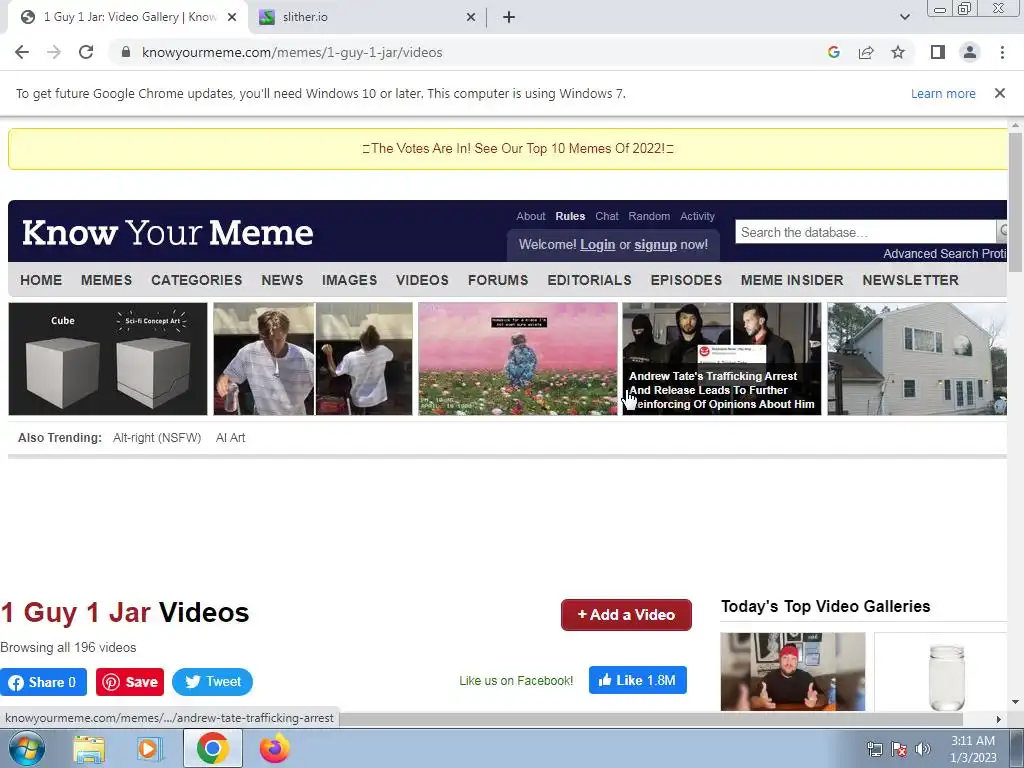Click the 1 Guy 1 Jar title link
Viewport: 1024px width, 768px height.
(x=75, y=613)
